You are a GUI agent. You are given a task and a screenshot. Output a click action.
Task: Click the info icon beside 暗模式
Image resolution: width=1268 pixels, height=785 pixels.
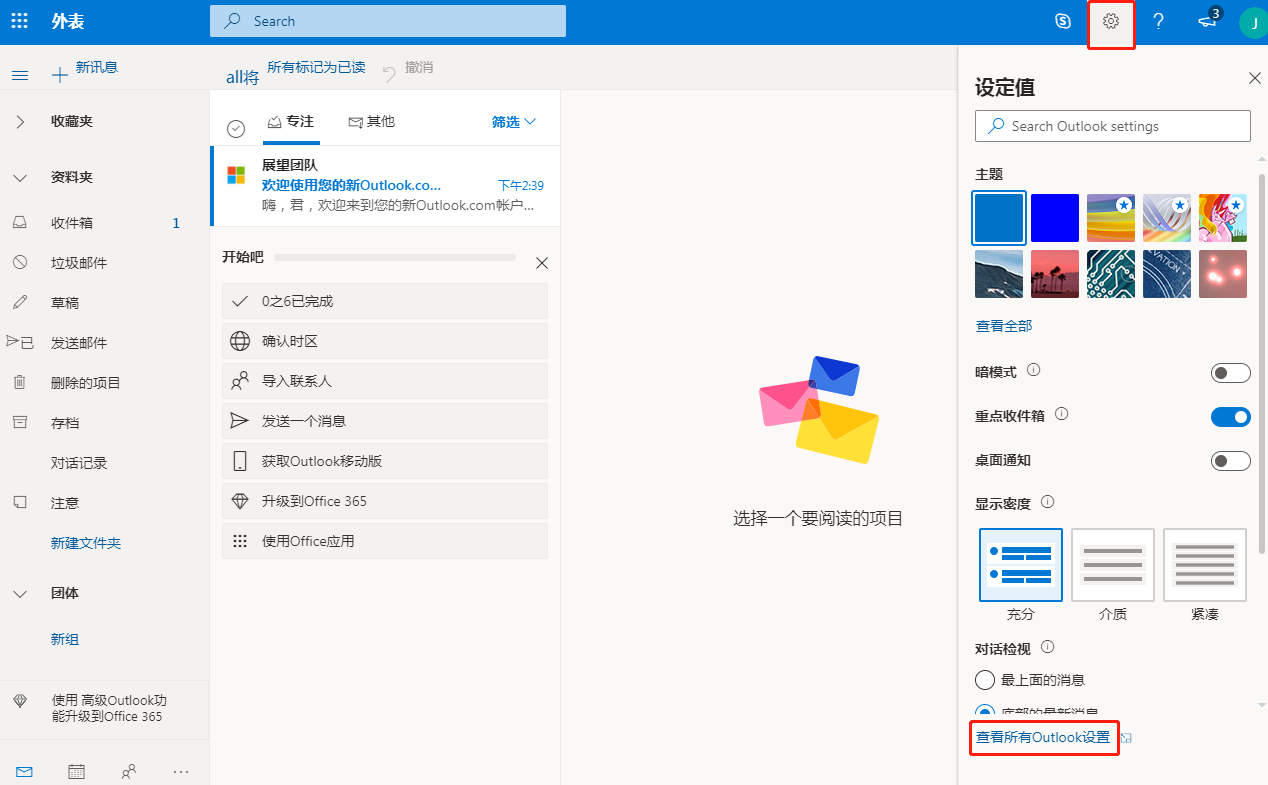(x=1034, y=370)
